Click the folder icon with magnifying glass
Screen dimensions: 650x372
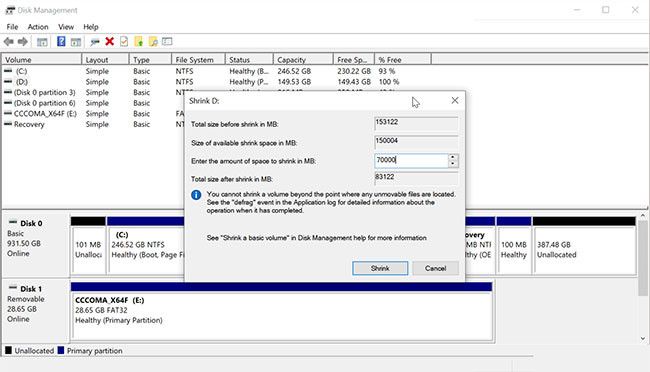(x=153, y=41)
